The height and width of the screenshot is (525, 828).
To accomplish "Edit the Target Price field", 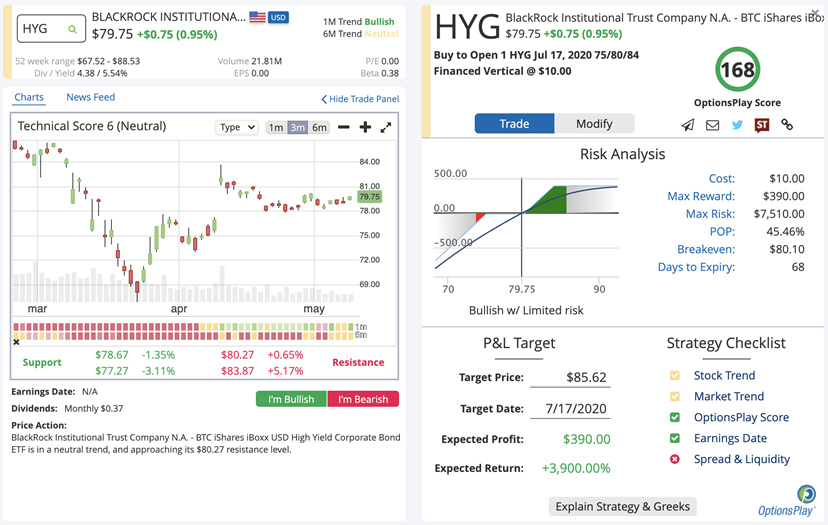I will point(570,377).
